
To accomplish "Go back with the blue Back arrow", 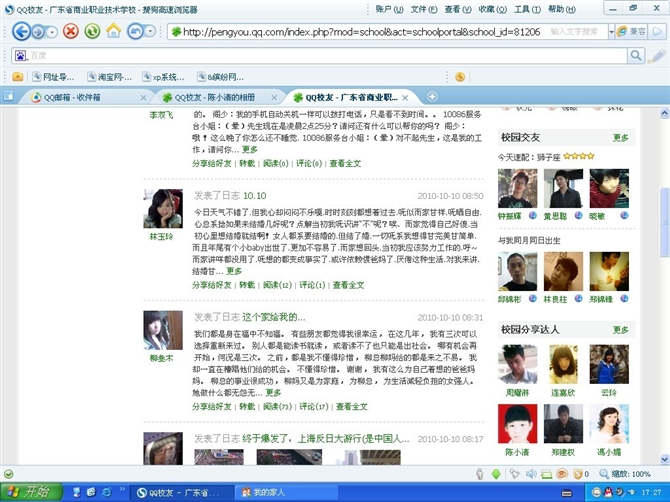I will [x=21, y=31].
